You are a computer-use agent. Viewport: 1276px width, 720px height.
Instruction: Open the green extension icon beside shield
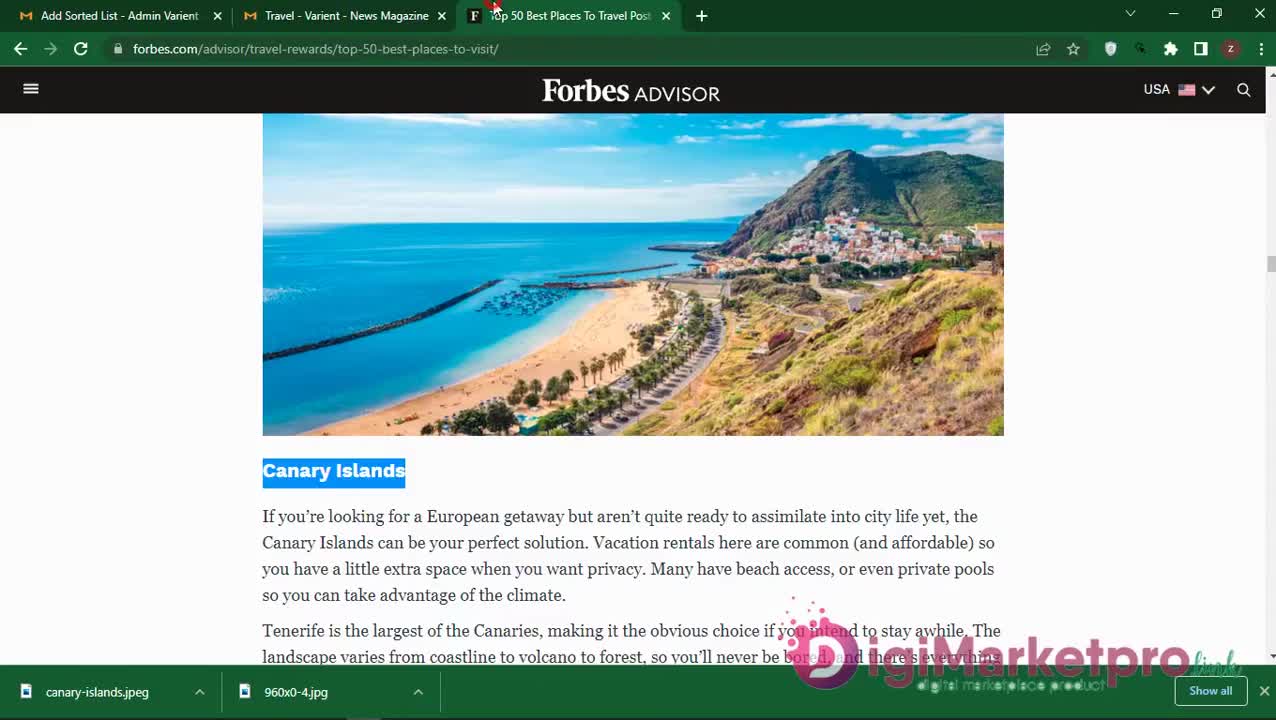point(1140,48)
